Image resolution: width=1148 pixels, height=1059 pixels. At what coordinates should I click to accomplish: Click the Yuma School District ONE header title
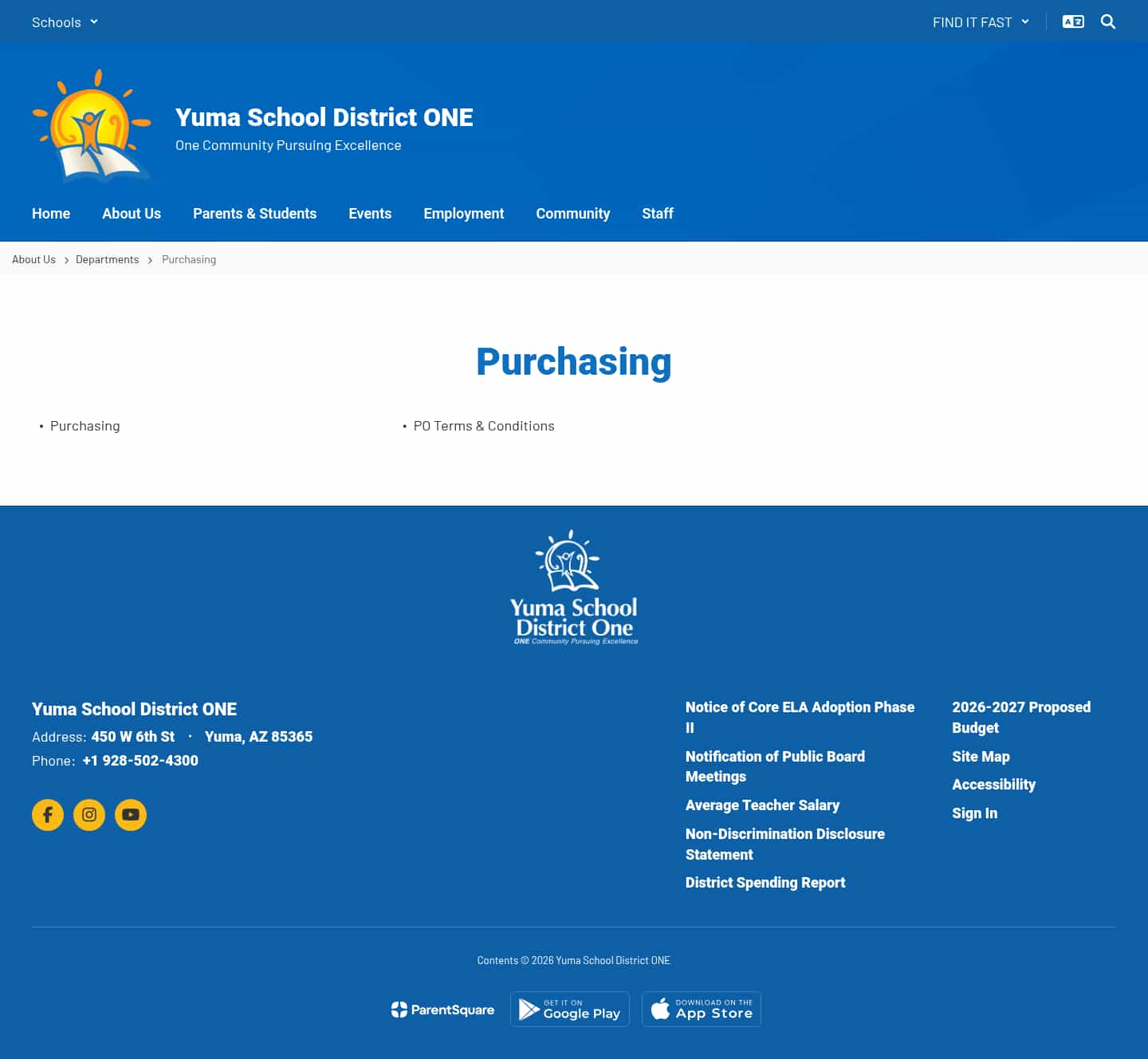pyautogui.click(x=324, y=117)
